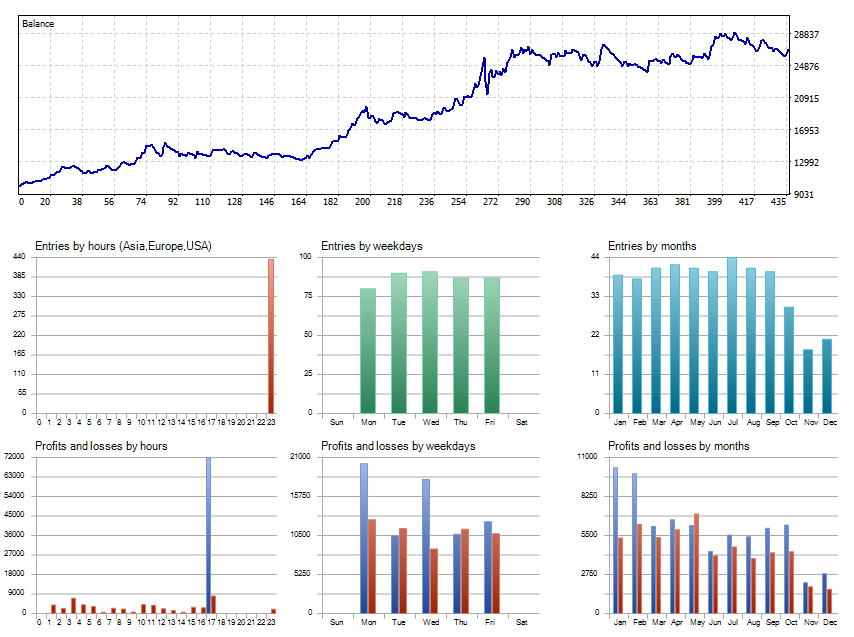The image size is (854, 637).
Task: Select the Wednesday bar in Entries by weekdays
Action: coord(430,342)
